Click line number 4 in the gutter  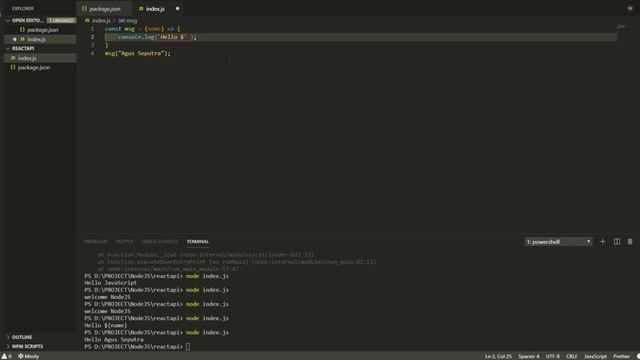click(x=92, y=53)
